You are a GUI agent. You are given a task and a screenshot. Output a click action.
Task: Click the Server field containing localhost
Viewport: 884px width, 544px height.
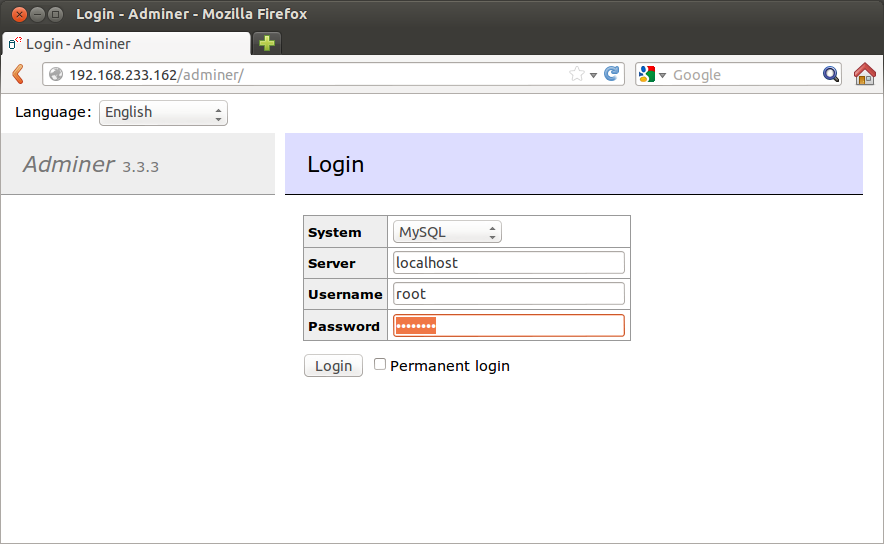(x=509, y=263)
